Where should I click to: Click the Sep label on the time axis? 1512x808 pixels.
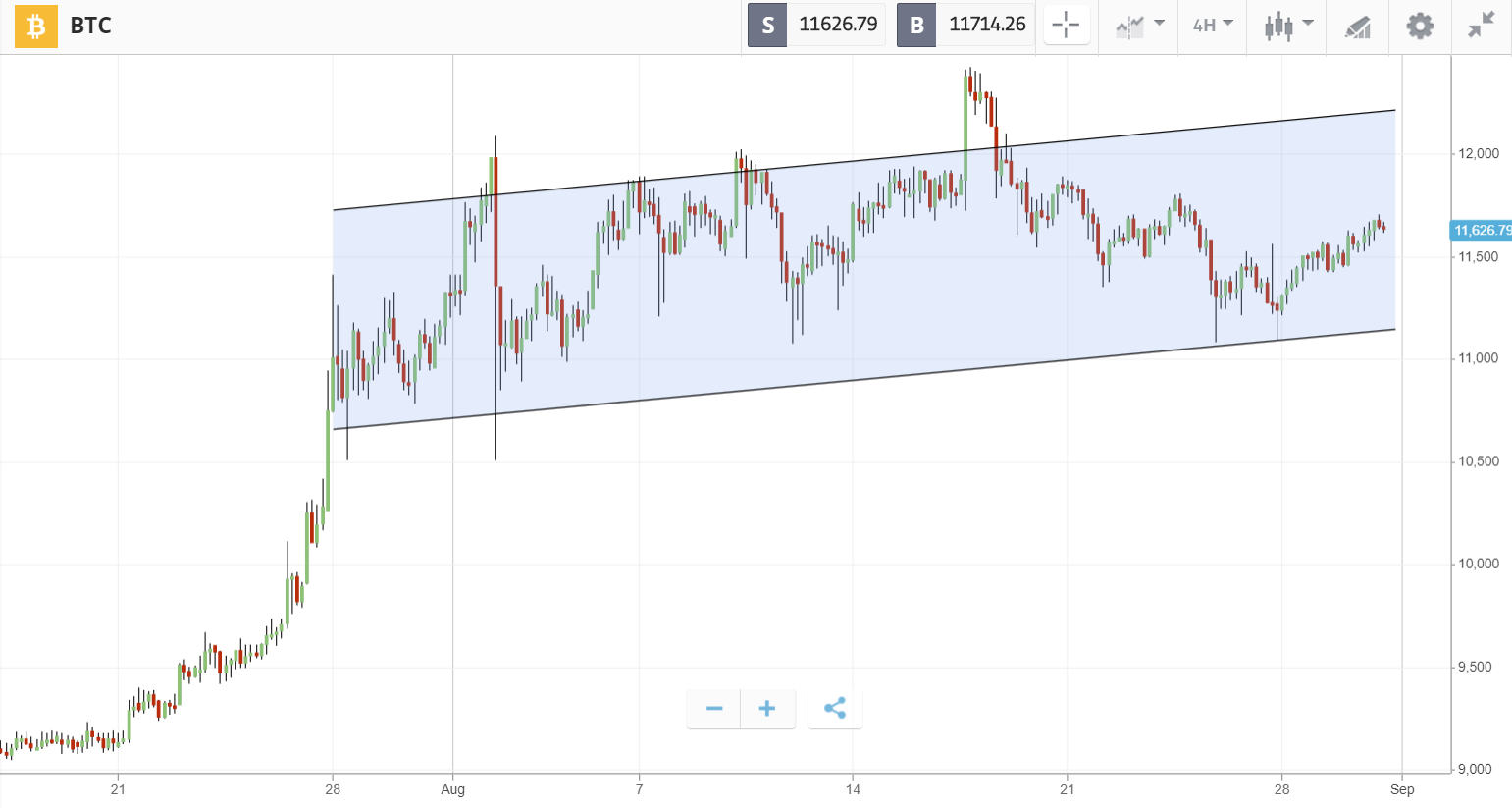tap(1403, 789)
